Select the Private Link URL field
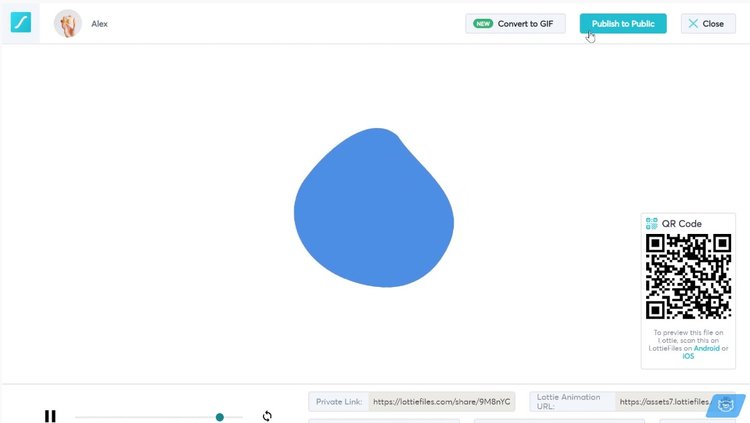The height and width of the screenshot is (423, 750). (442, 402)
